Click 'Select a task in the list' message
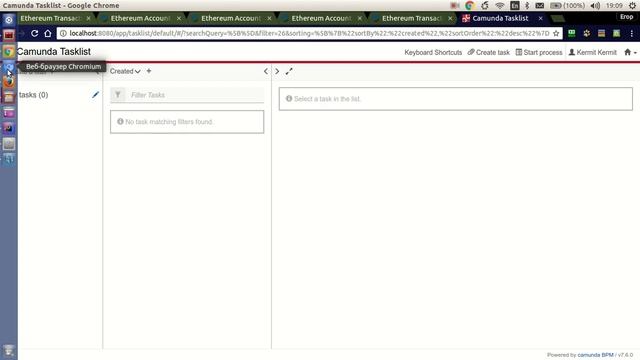This screenshot has width=640, height=360. pyautogui.click(x=456, y=99)
